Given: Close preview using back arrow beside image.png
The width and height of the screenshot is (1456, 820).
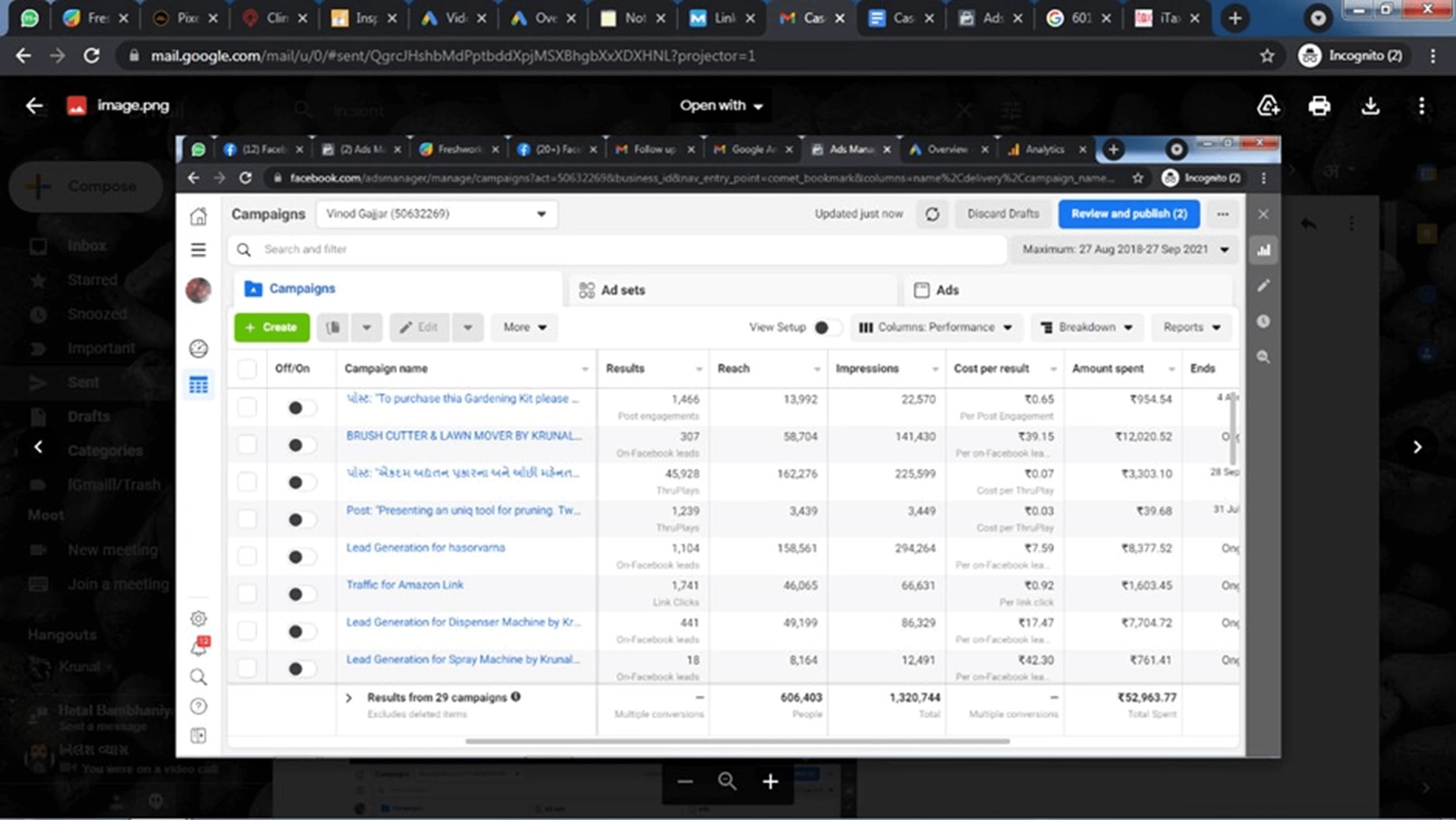Looking at the screenshot, I should click(x=34, y=106).
